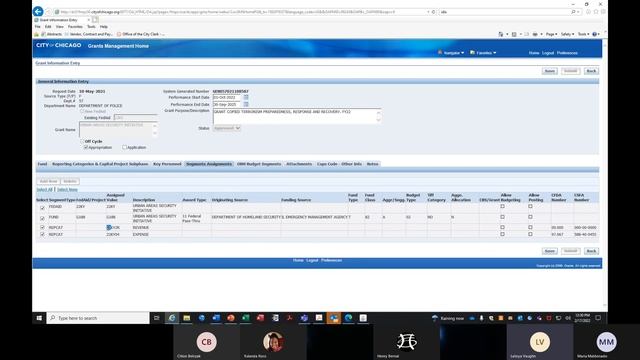
Task: Click Logout link in the blue header
Action: 548,53
